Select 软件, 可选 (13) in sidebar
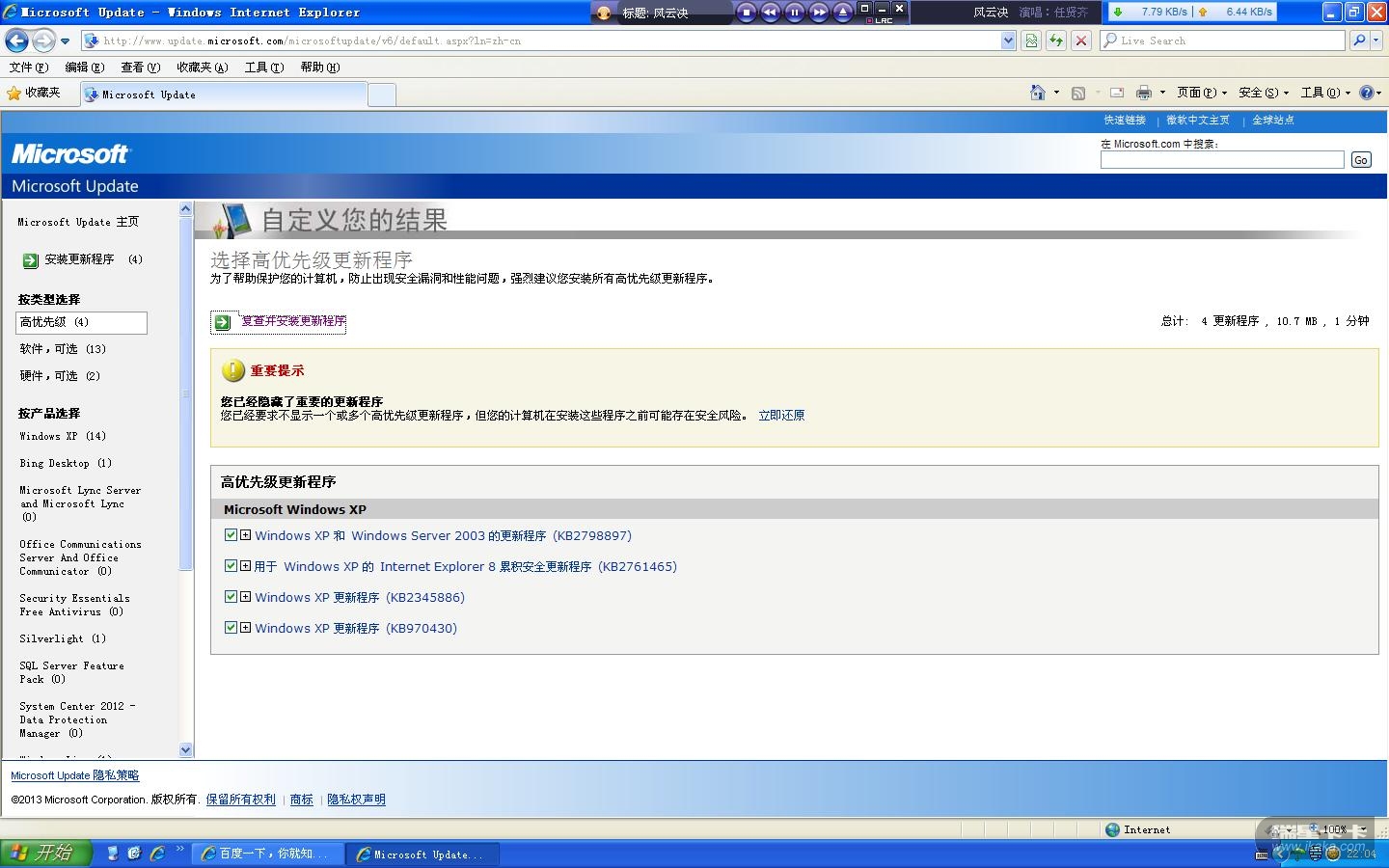Viewport: 1389px width, 868px height. pyautogui.click(x=63, y=349)
